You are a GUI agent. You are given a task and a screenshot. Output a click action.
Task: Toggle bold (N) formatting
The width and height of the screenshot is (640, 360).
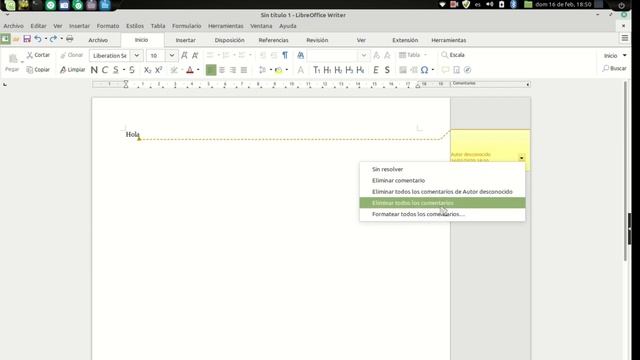94,70
